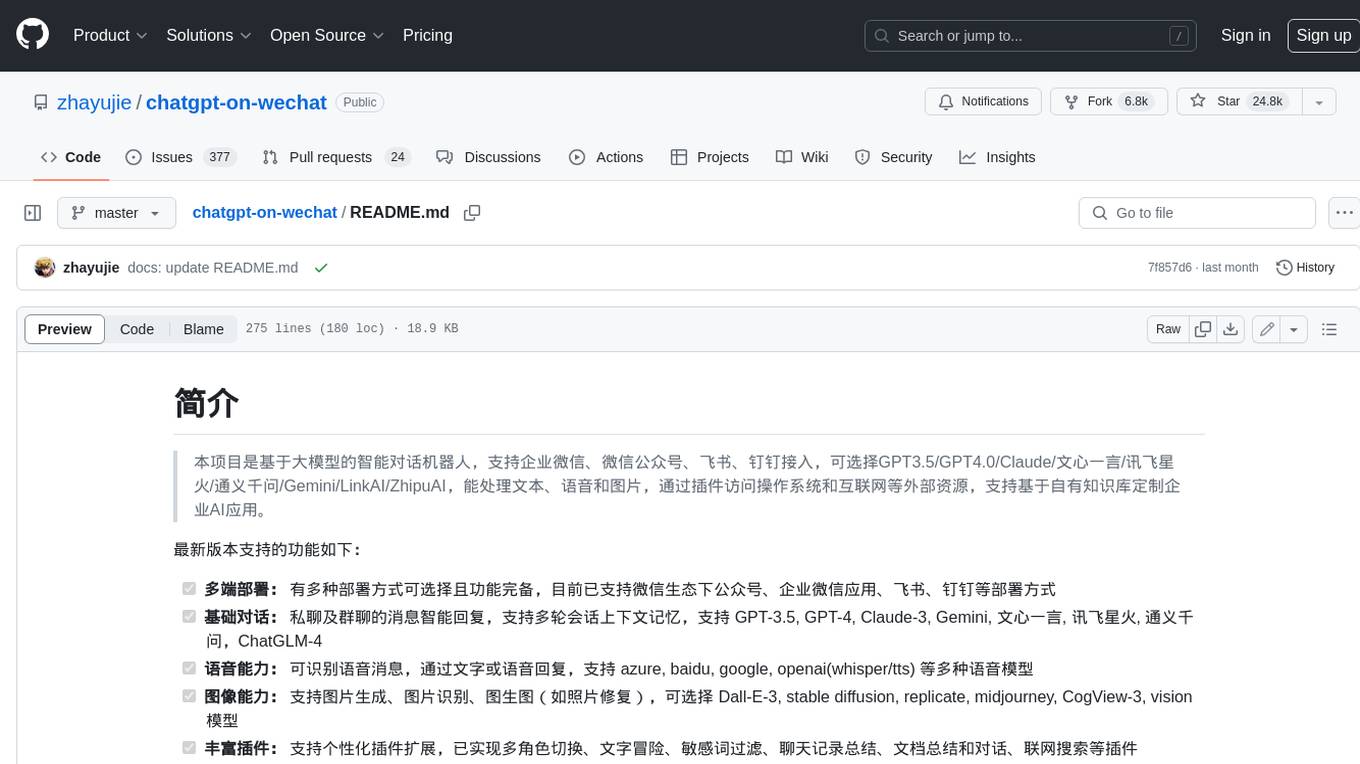This screenshot has width=1360, height=764.
Task: Open the Issues tab
Action: 180,157
